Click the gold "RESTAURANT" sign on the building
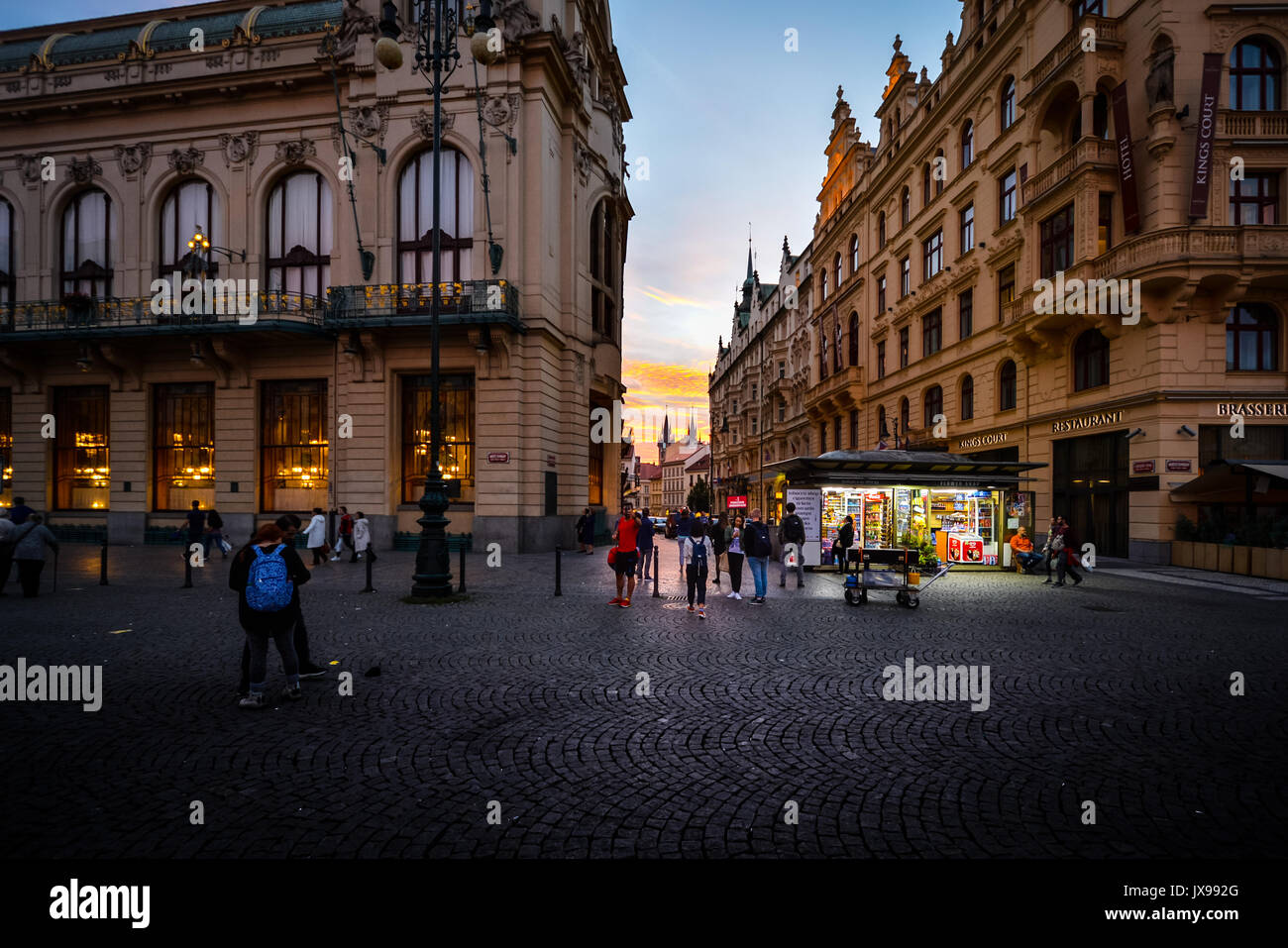 pyautogui.click(x=1087, y=421)
